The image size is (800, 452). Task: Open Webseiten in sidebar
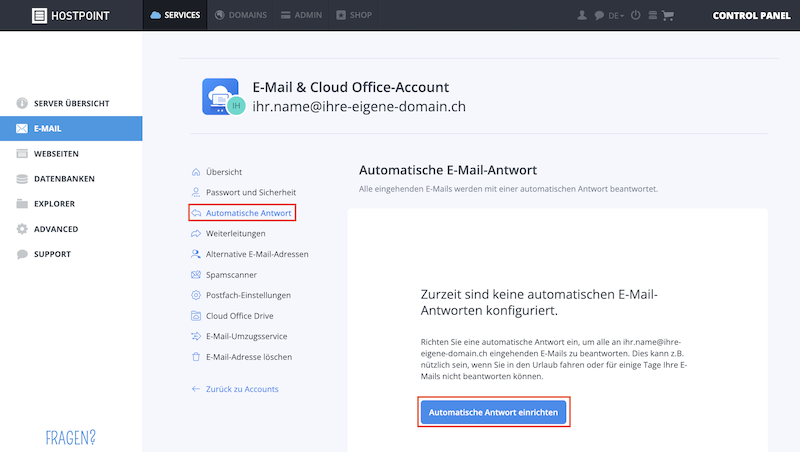pyautogui.click(x=71, y=154)
